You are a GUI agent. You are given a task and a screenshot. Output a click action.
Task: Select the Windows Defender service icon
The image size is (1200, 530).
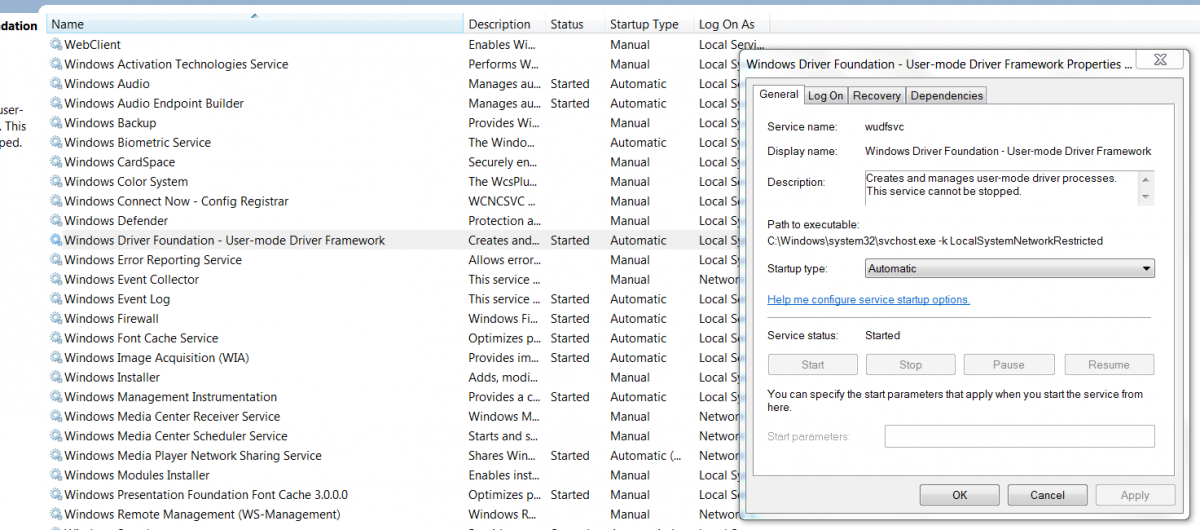point(56,221)
